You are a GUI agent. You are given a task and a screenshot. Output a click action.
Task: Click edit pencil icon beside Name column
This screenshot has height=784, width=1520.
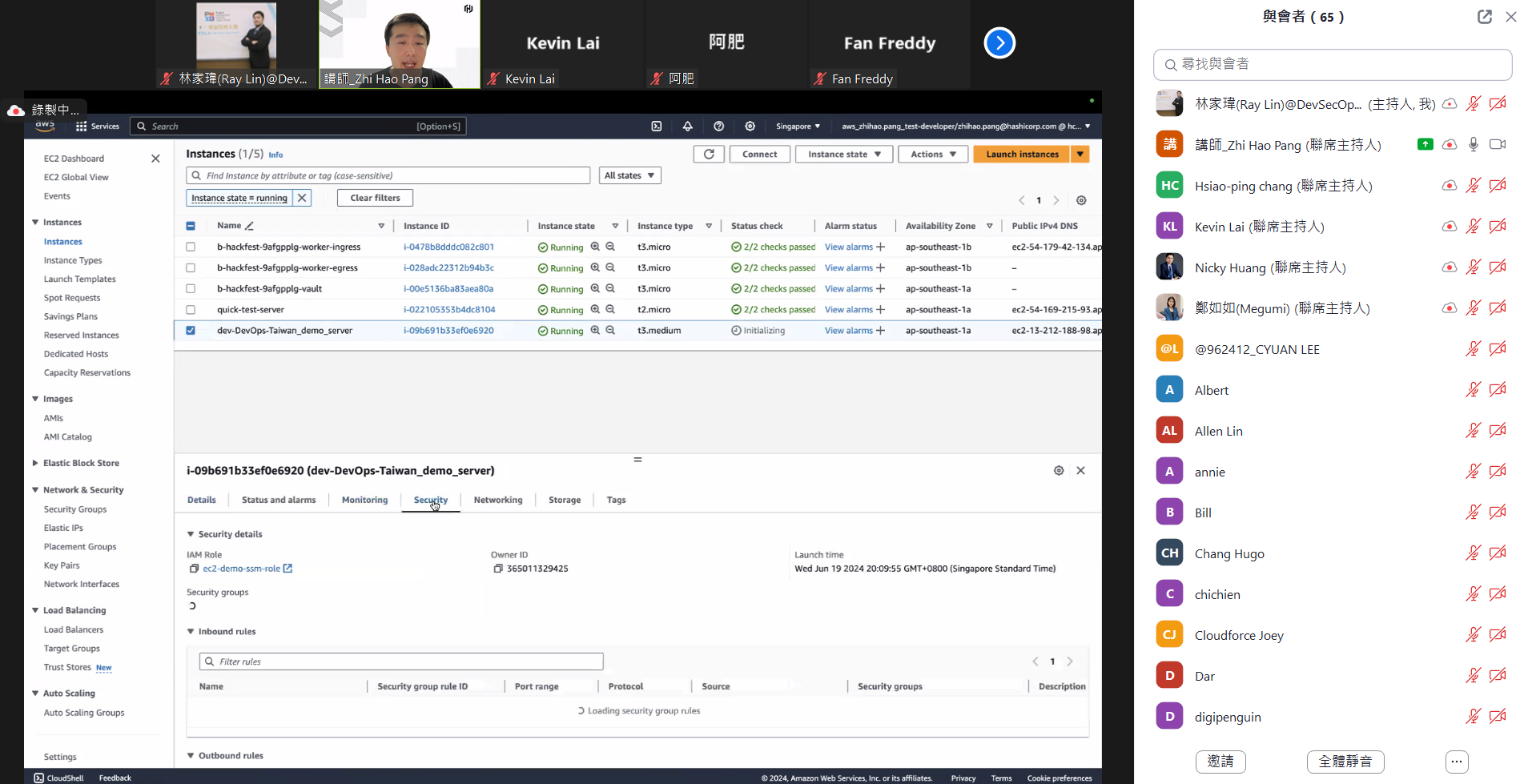coord(250,227)
